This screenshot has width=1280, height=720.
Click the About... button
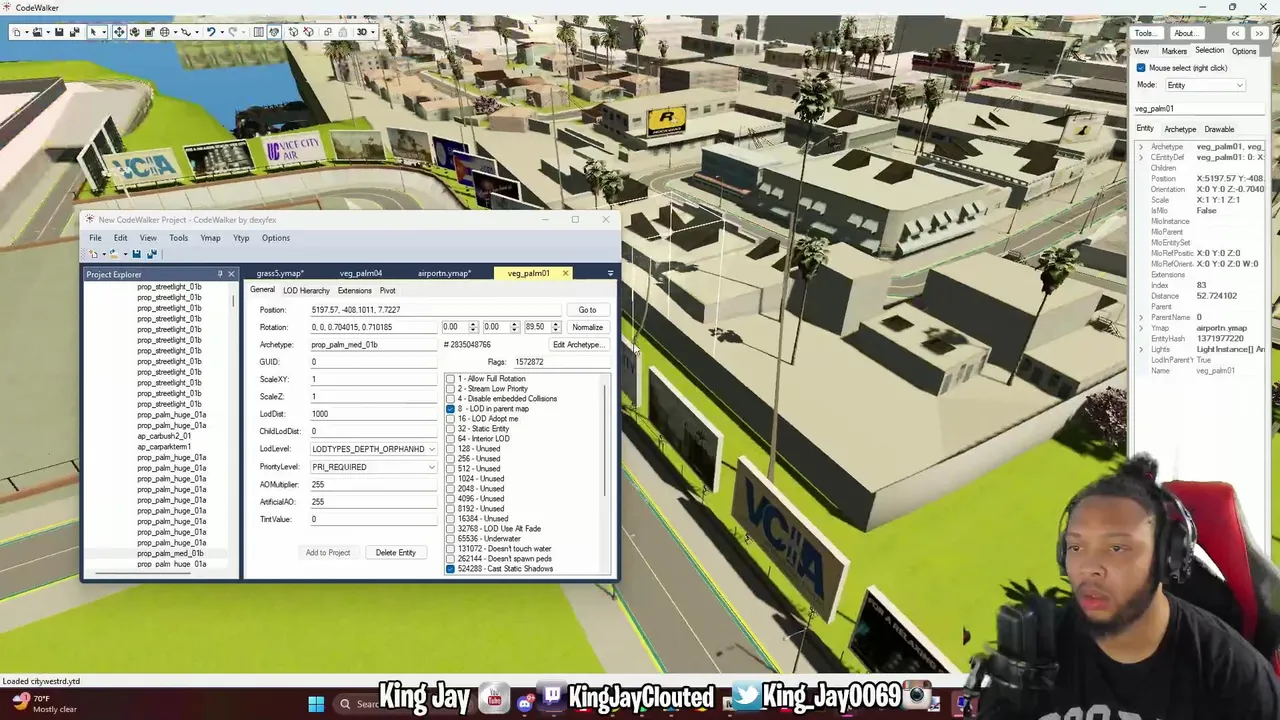(x=1185, y=33)
